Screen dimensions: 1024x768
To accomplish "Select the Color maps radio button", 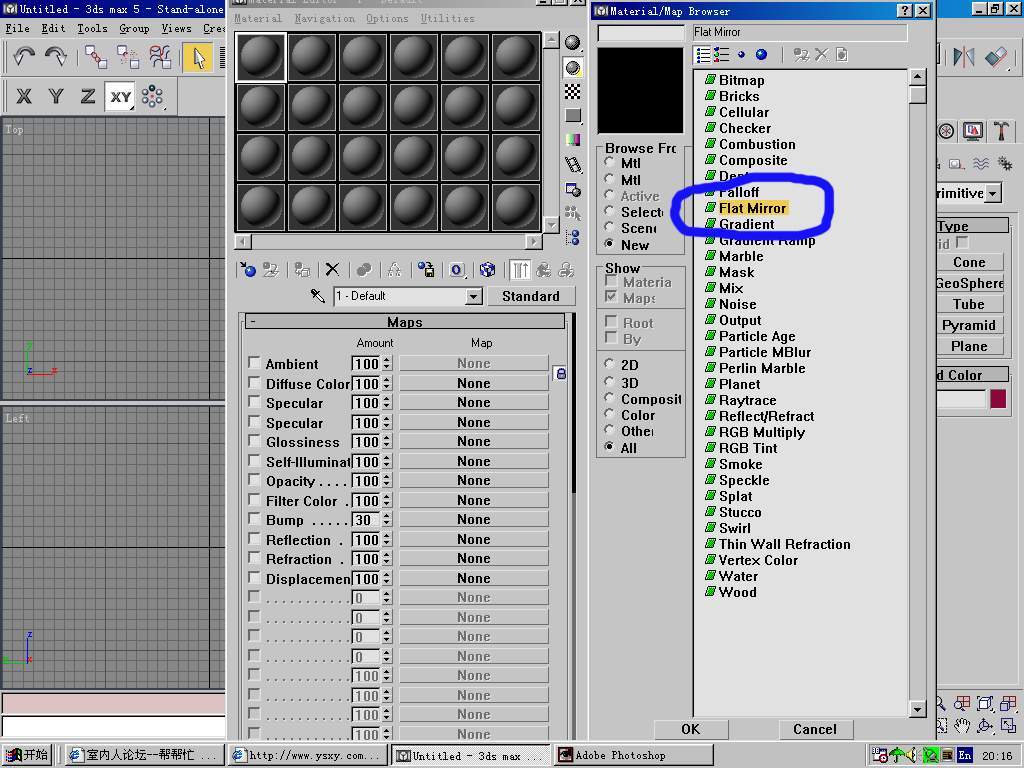I will pyautogui.click(x=609, y=414).
